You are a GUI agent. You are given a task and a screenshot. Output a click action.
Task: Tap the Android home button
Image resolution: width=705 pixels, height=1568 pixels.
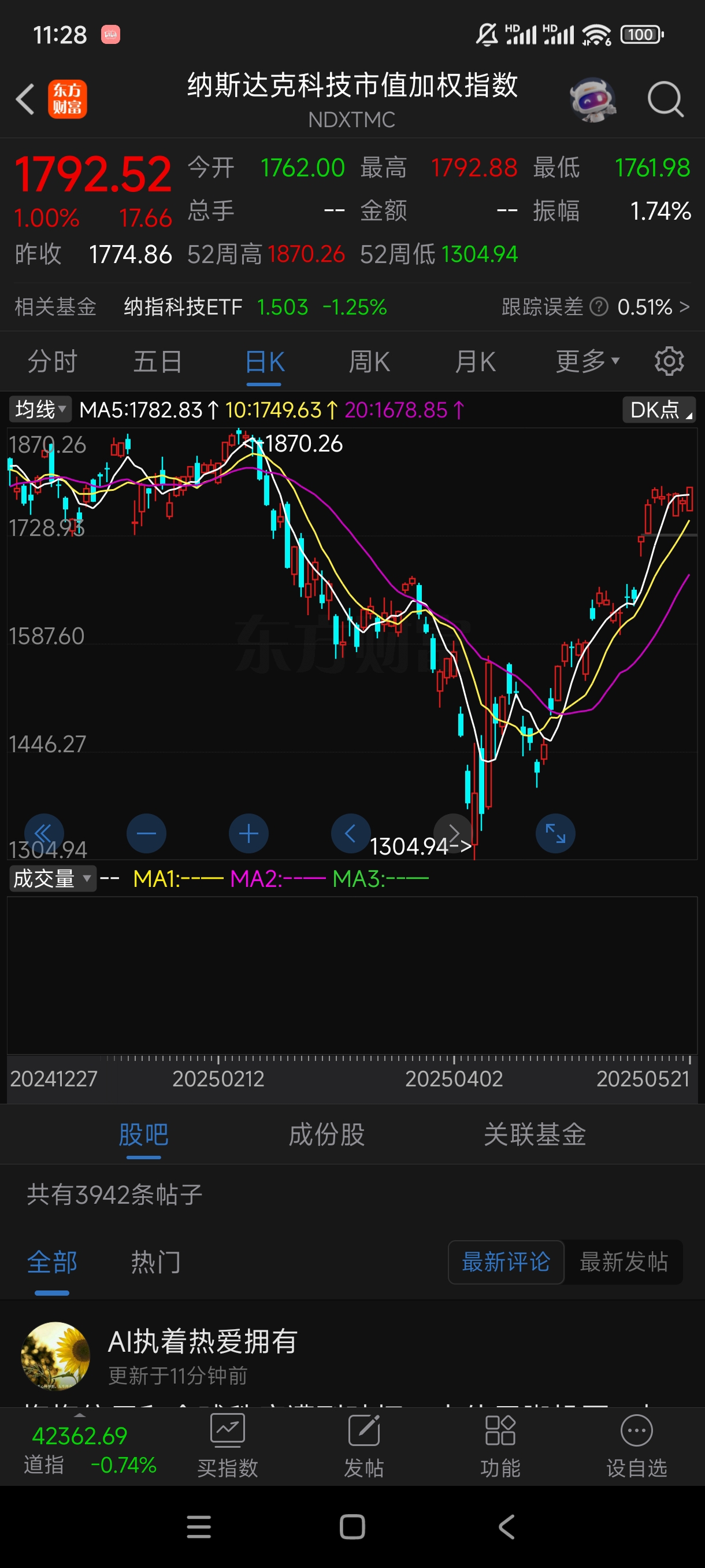click(x=352, y=1526)
